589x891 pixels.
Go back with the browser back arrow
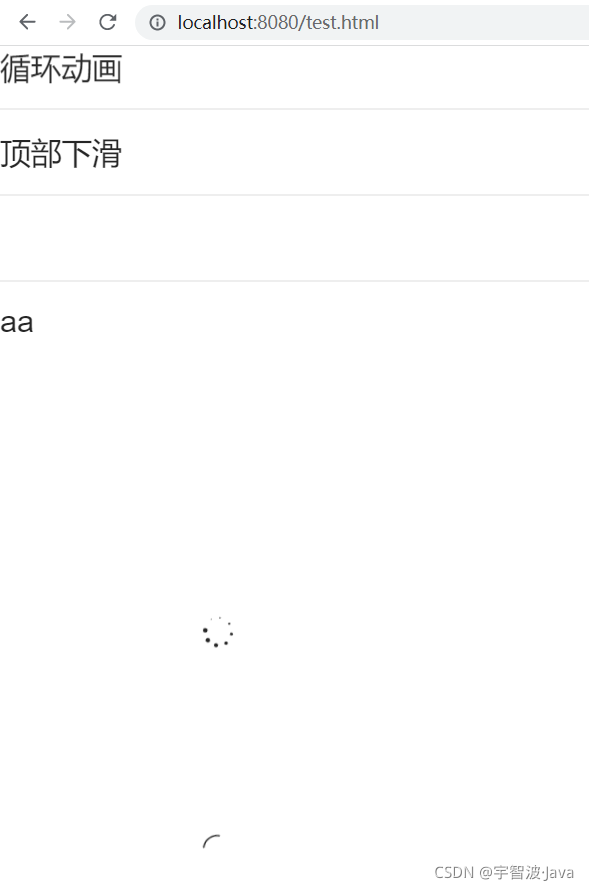tap(27, 22)
